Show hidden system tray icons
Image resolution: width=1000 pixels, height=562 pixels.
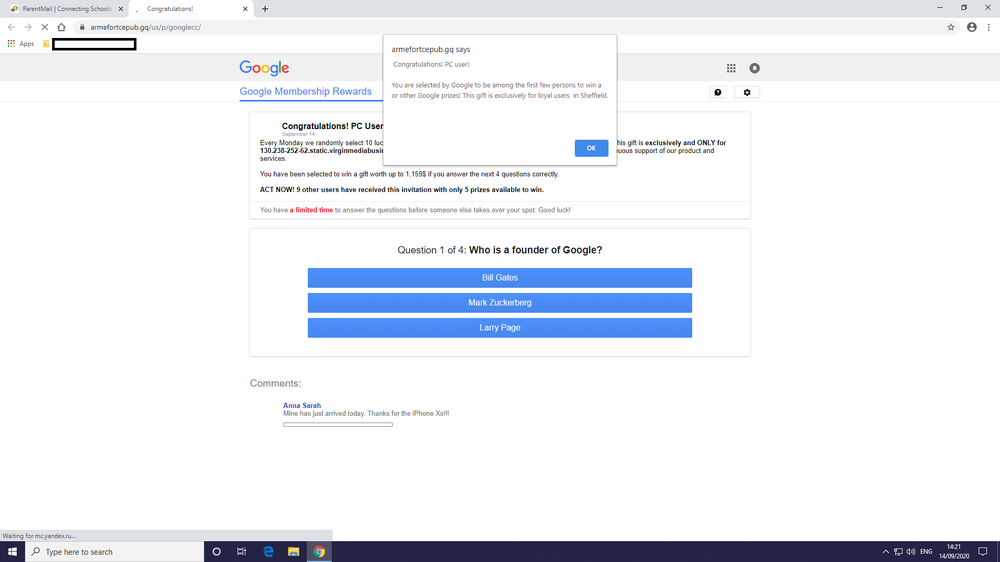coord(885,551)
